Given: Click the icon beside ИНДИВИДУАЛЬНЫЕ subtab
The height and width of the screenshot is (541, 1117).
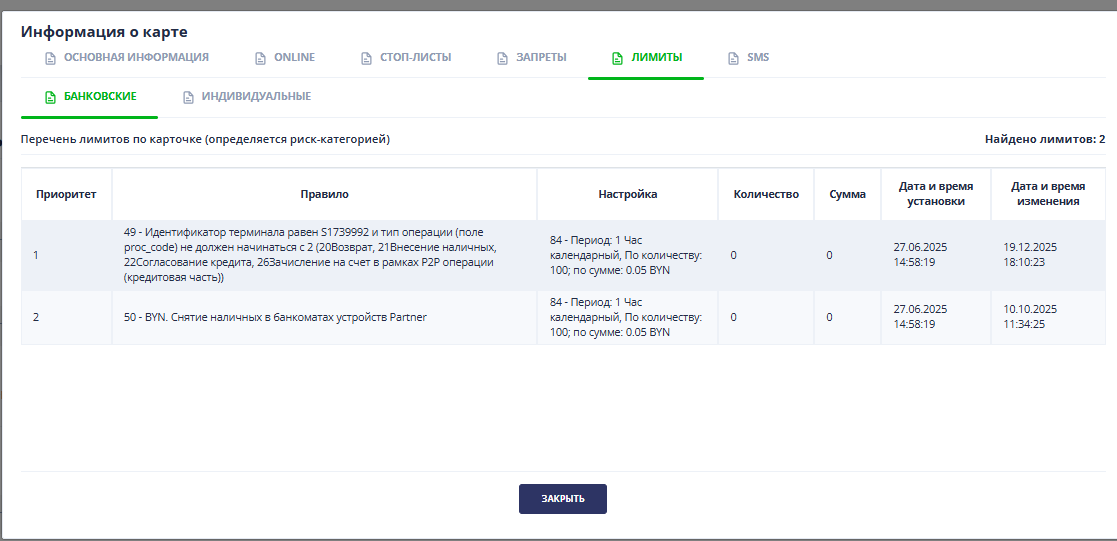Looking at the screenshot, I should (188, 97).
